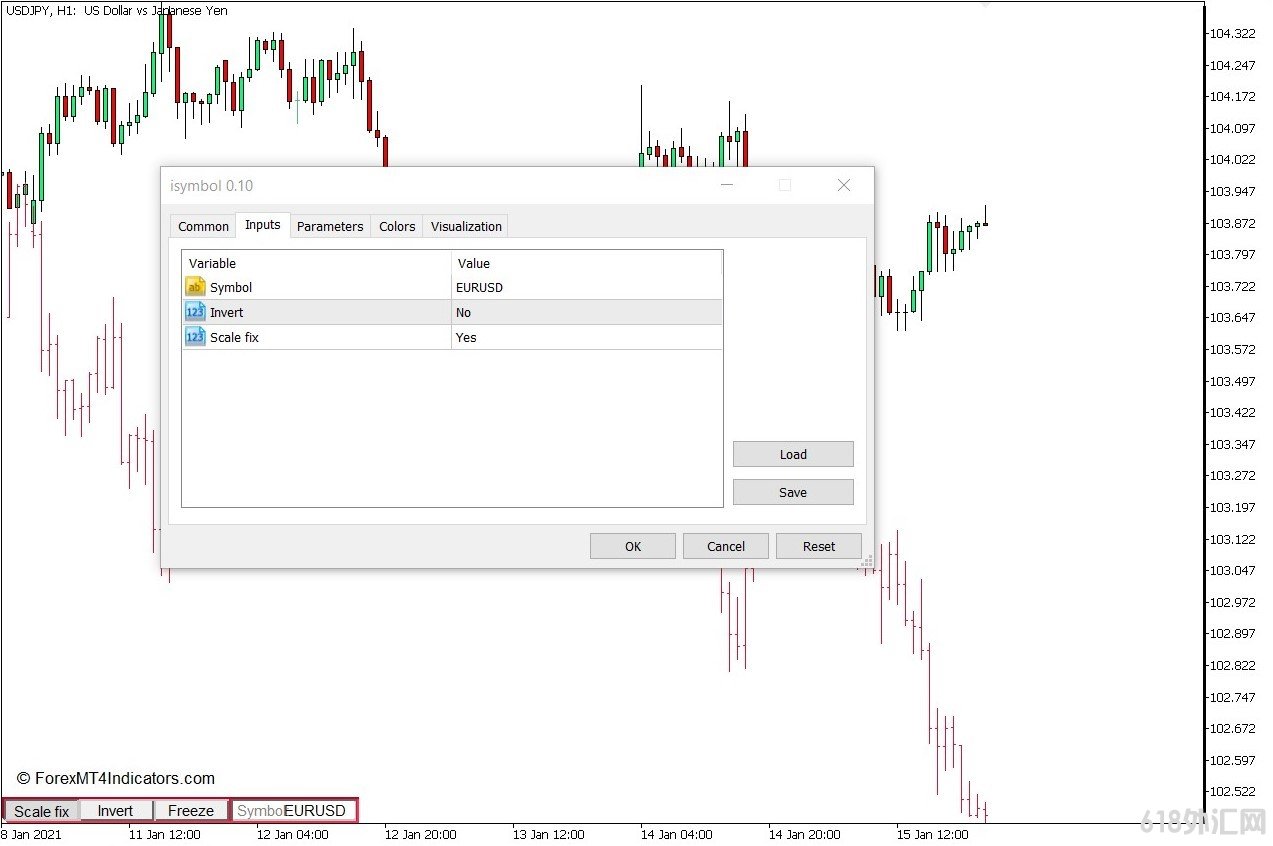Open the Invert value No field
Screen dimensions: 1273x846
pyautogui.click(x=586, y=312)
